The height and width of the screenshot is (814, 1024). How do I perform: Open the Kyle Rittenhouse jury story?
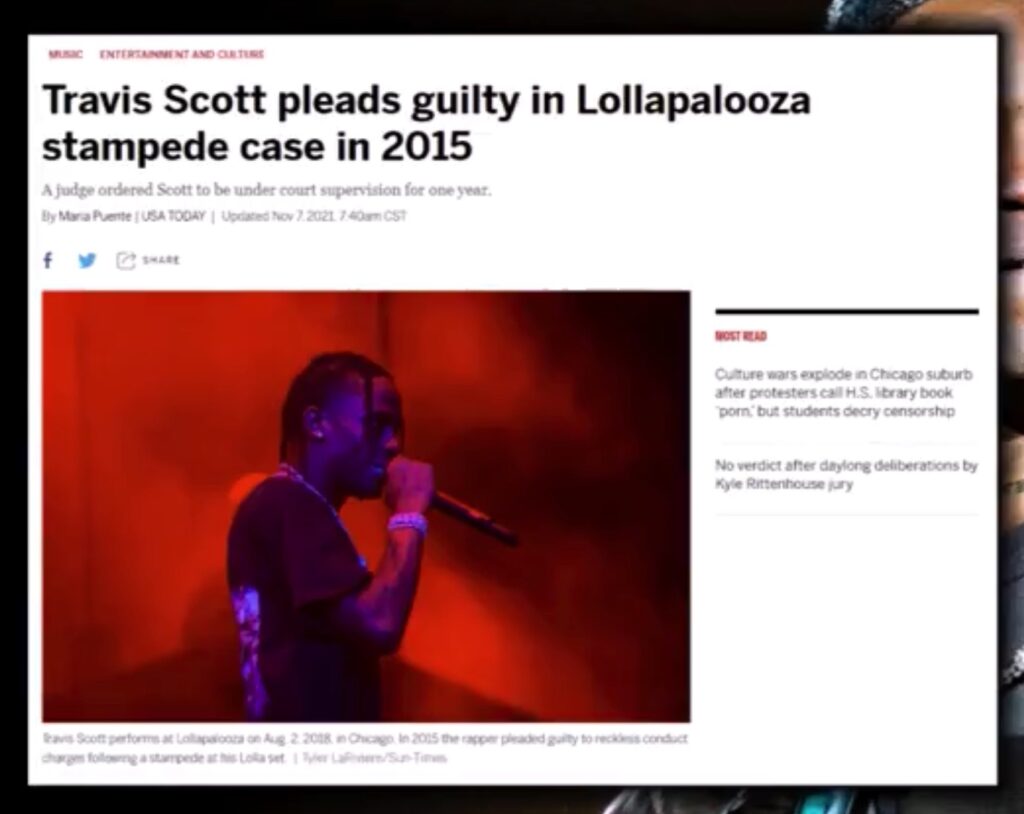point(846,475)
